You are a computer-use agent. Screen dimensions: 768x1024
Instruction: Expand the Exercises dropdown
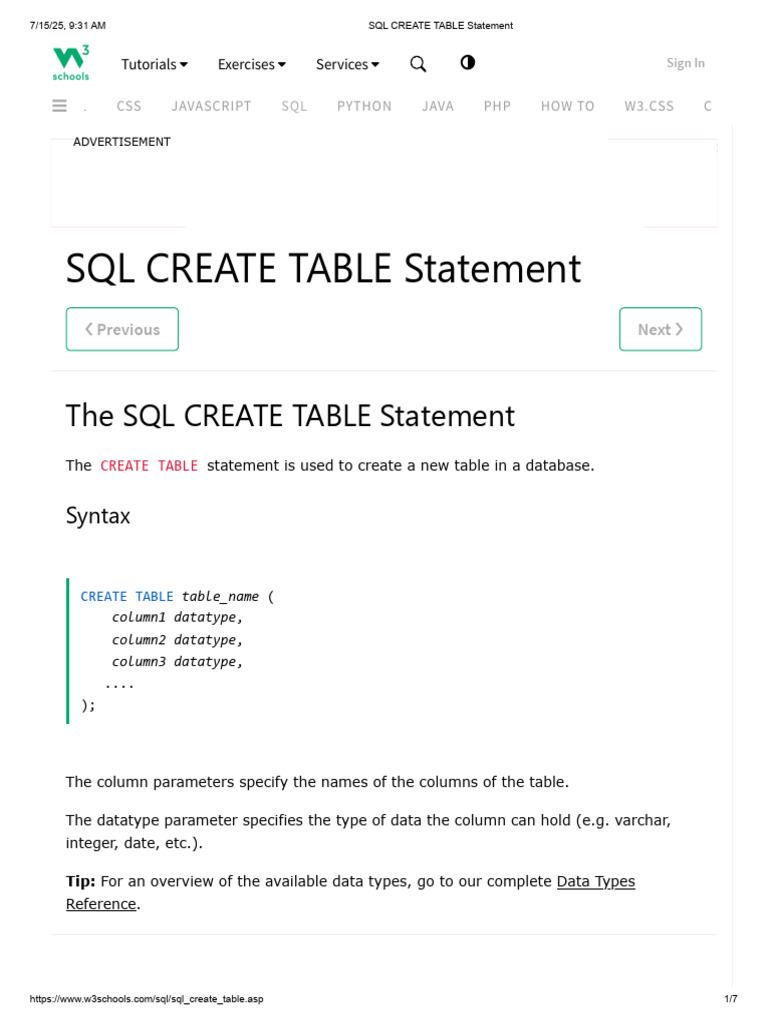[251, 64]
